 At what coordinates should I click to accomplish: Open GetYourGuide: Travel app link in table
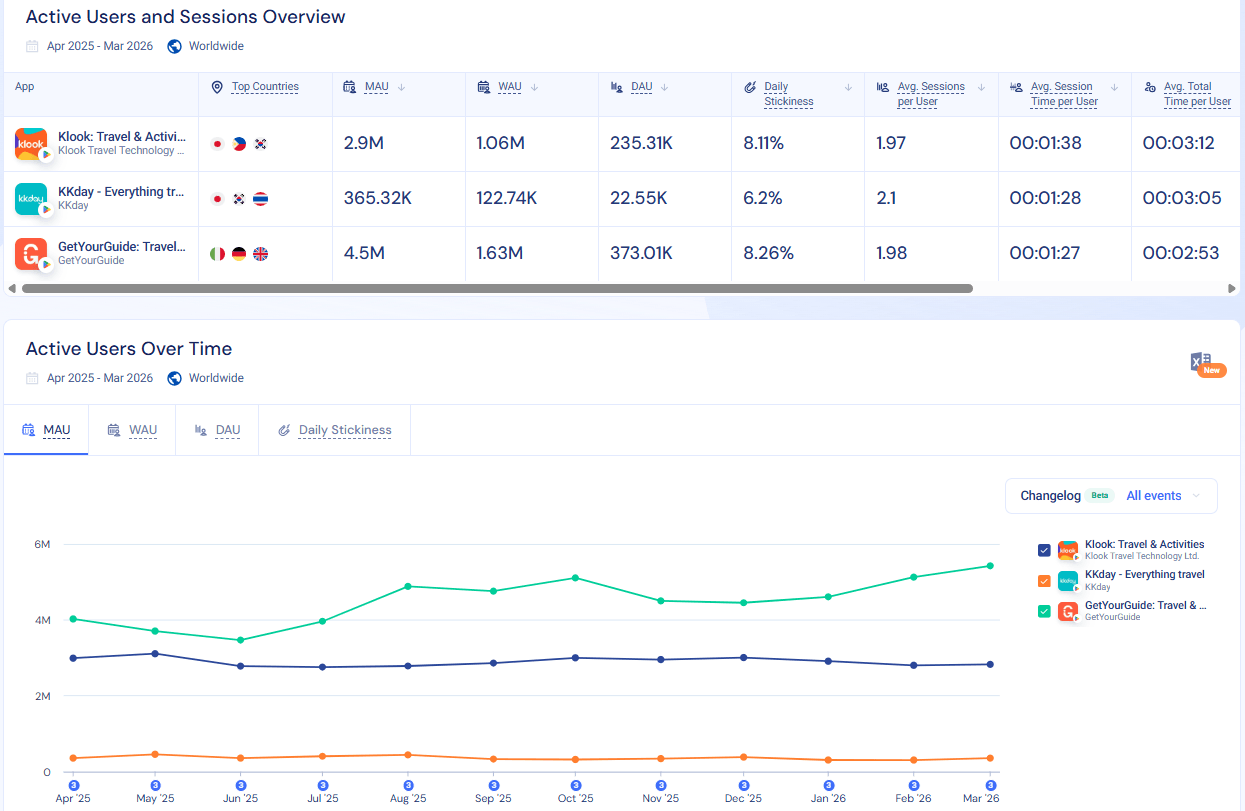click(122, 247)
